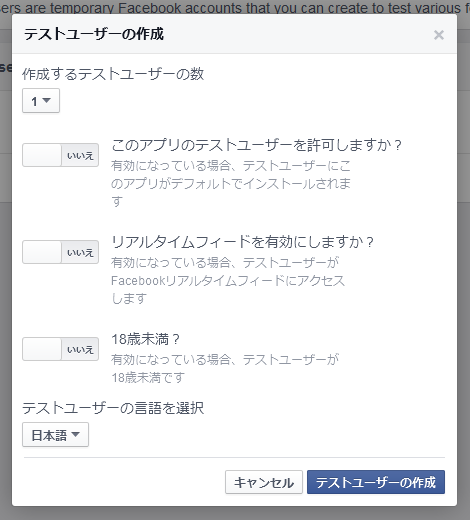
Task: Click the 作成するテストユーザーの数 label
Action: pos(113,74)
